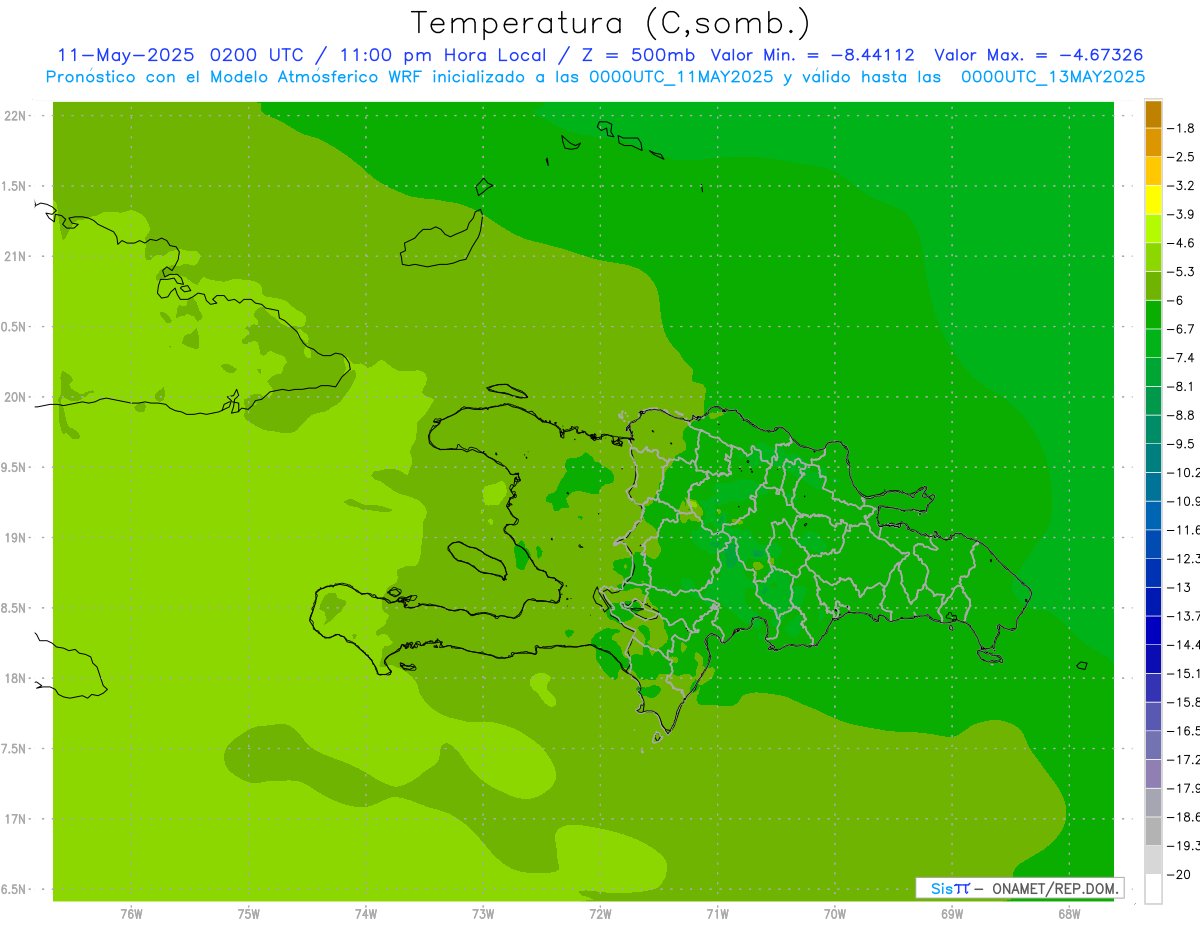This screenshot has width=1200, height=927.
Task: Click the legend value -15.8
Action: click(x=1182, y=702)
